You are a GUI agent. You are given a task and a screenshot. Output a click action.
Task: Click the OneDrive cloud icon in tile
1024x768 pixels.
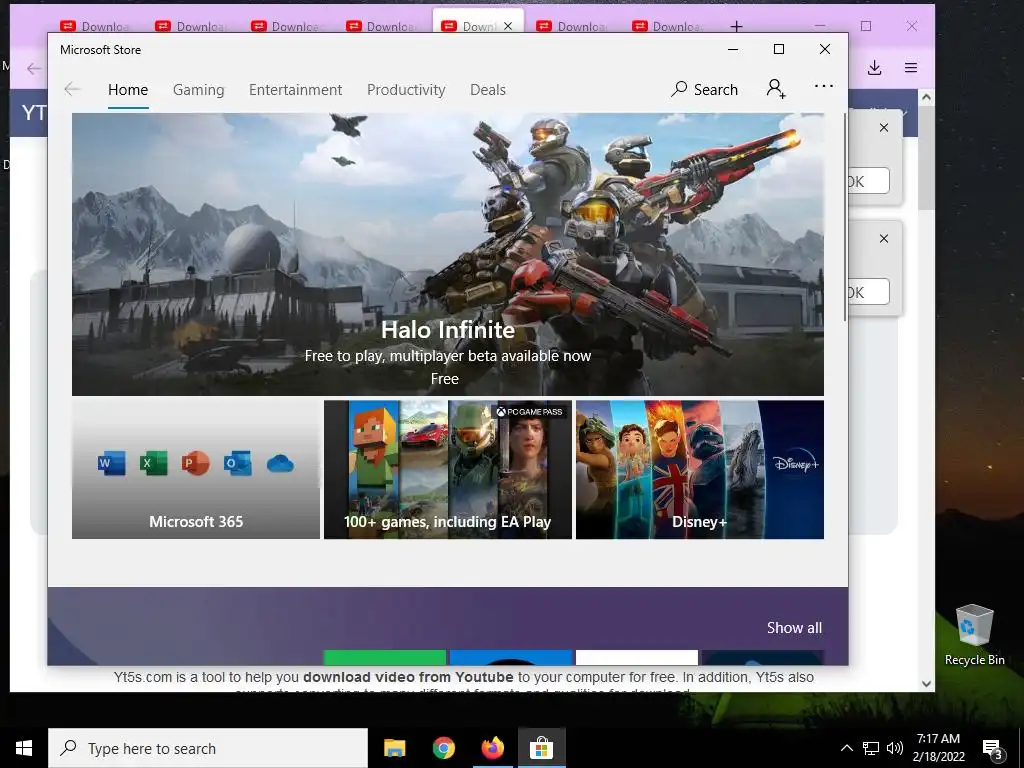coord(280,464)
